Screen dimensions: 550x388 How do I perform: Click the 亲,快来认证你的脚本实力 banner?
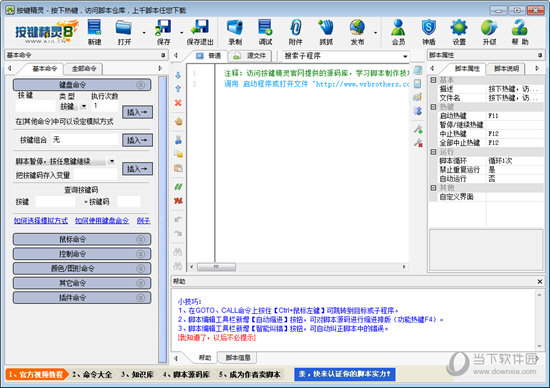345,374
